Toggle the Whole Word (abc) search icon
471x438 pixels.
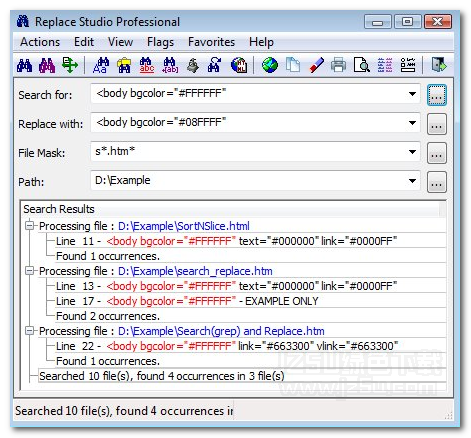pos(147,65)
